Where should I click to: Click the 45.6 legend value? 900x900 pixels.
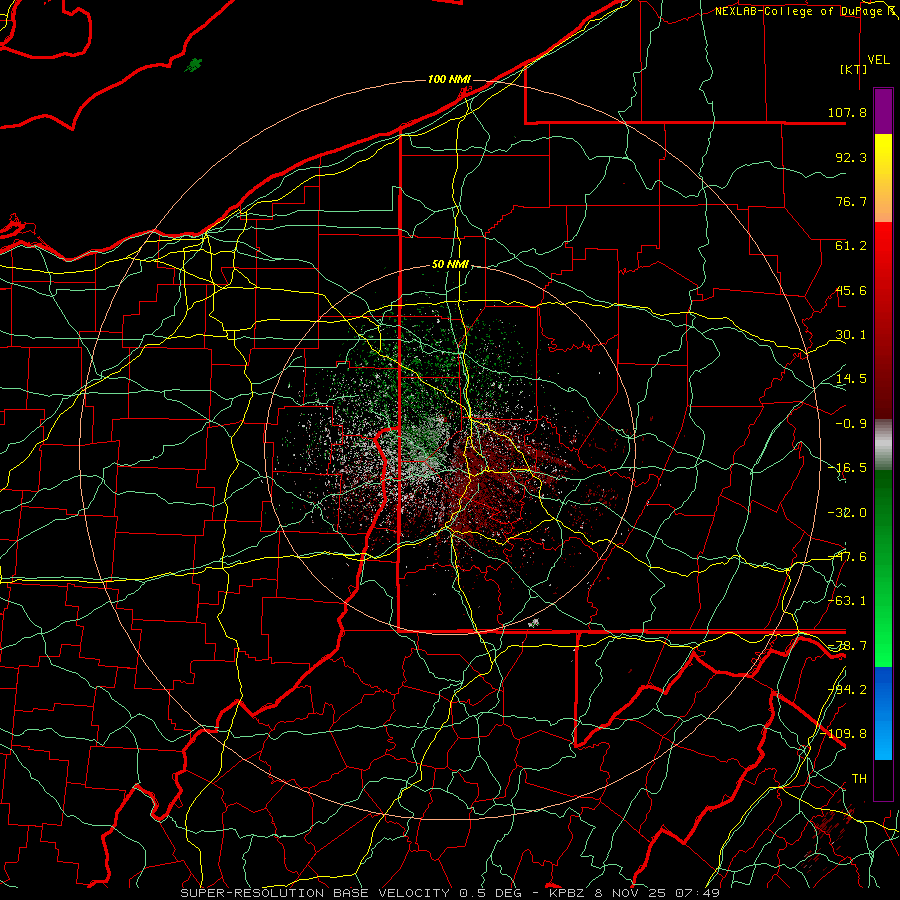click(x=851, y=290)
